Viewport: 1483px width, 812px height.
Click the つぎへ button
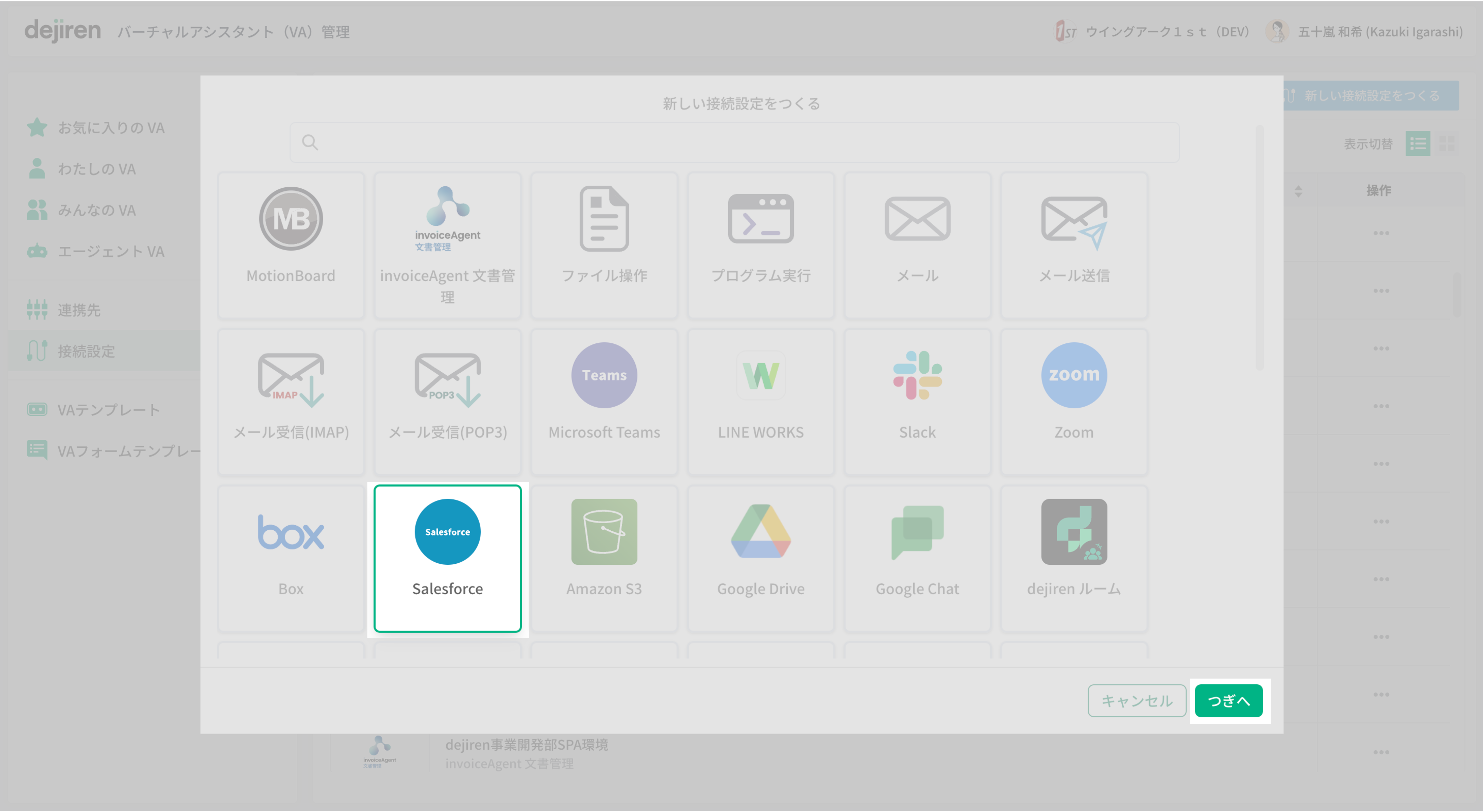1229,700
